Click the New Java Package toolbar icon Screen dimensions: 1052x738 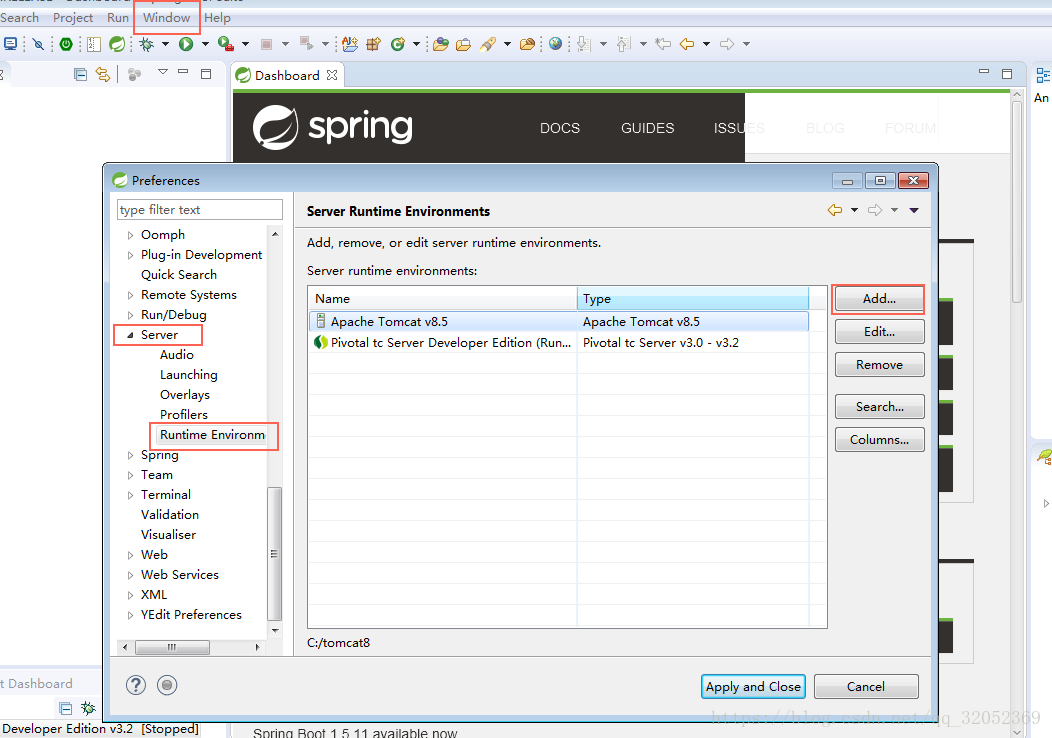[x=373, y=44]
